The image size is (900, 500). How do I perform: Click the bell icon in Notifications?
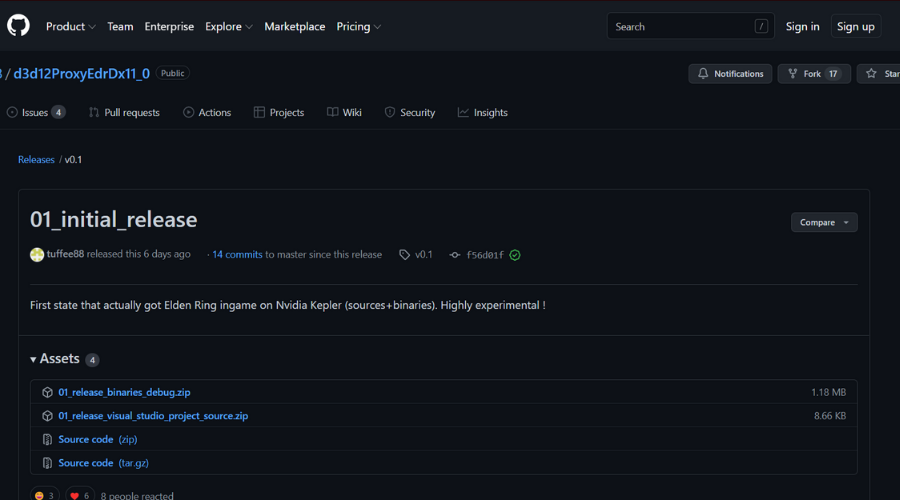tap(703, 73)
